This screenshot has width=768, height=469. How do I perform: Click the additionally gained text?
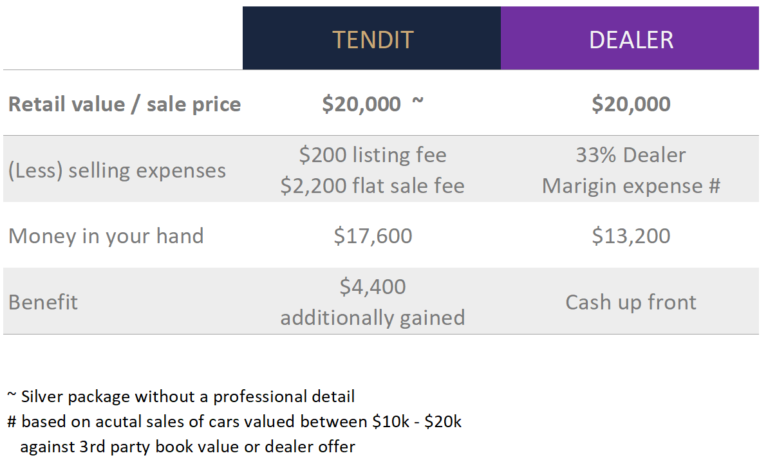pos(373,318)
